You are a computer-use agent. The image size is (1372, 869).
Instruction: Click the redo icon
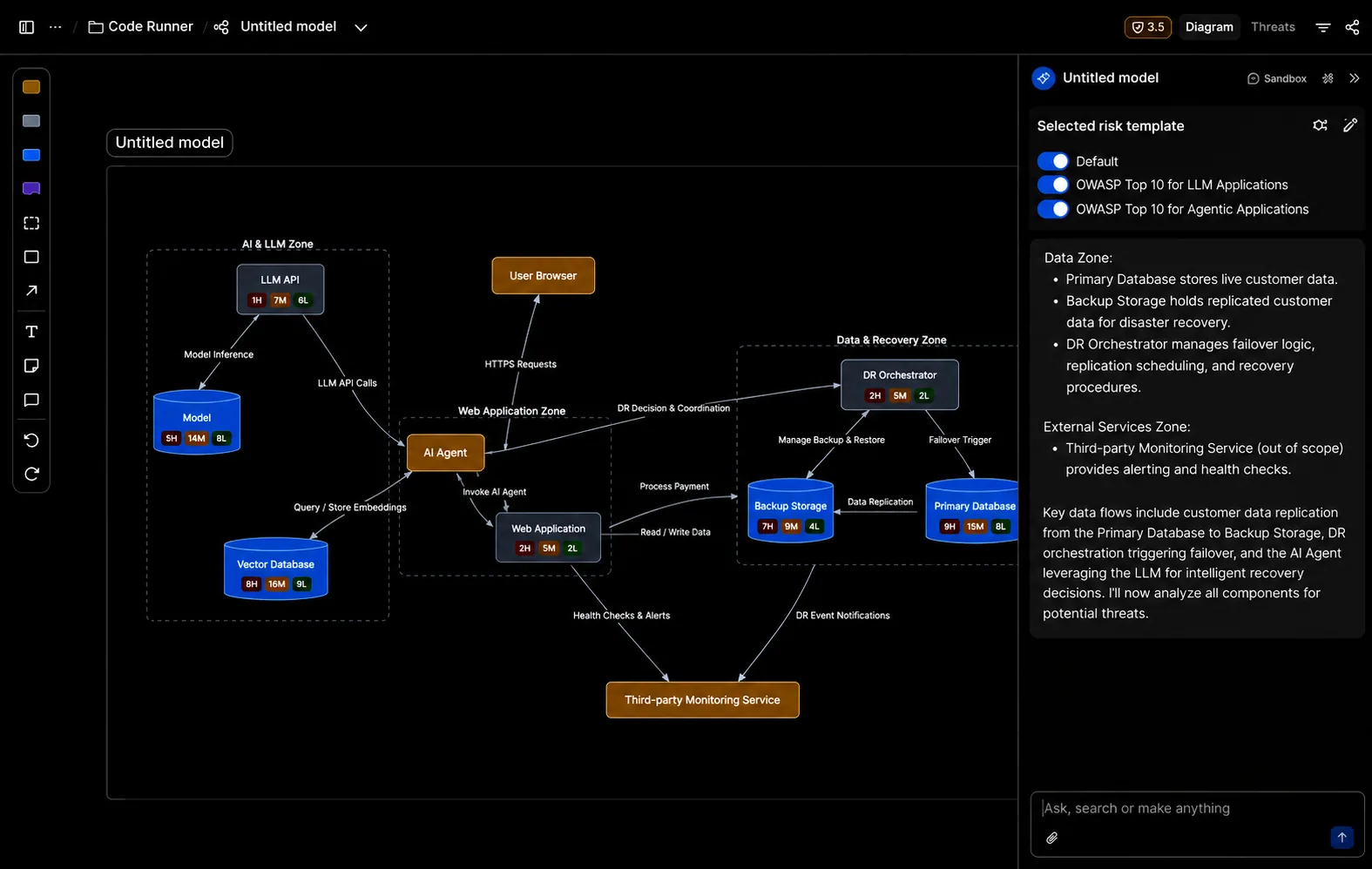pyautogui.click(x=31, y=475)
